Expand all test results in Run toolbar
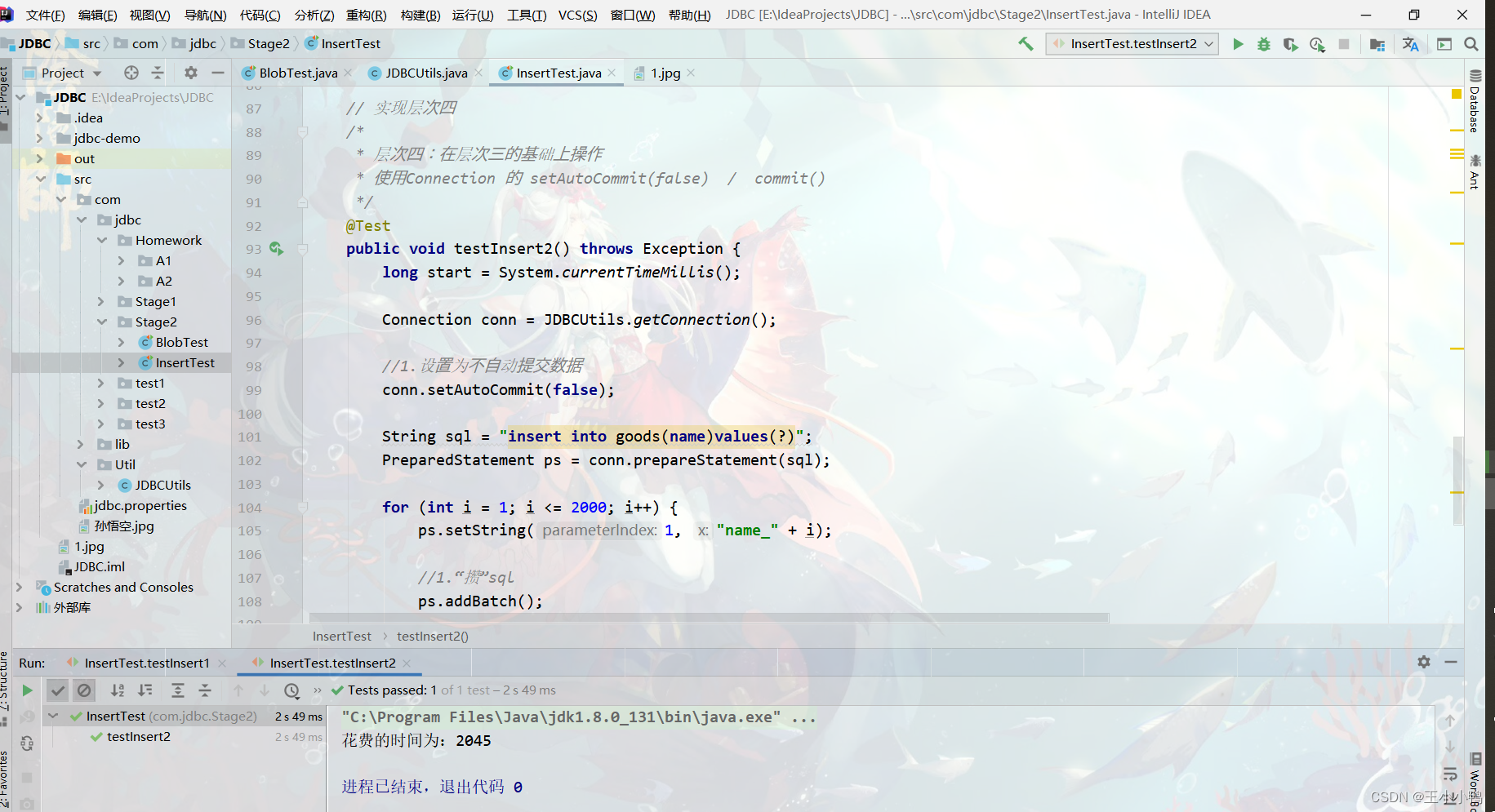Image resolution: width=1495 pixels, height=812 pixels. (x=178, y=690)
